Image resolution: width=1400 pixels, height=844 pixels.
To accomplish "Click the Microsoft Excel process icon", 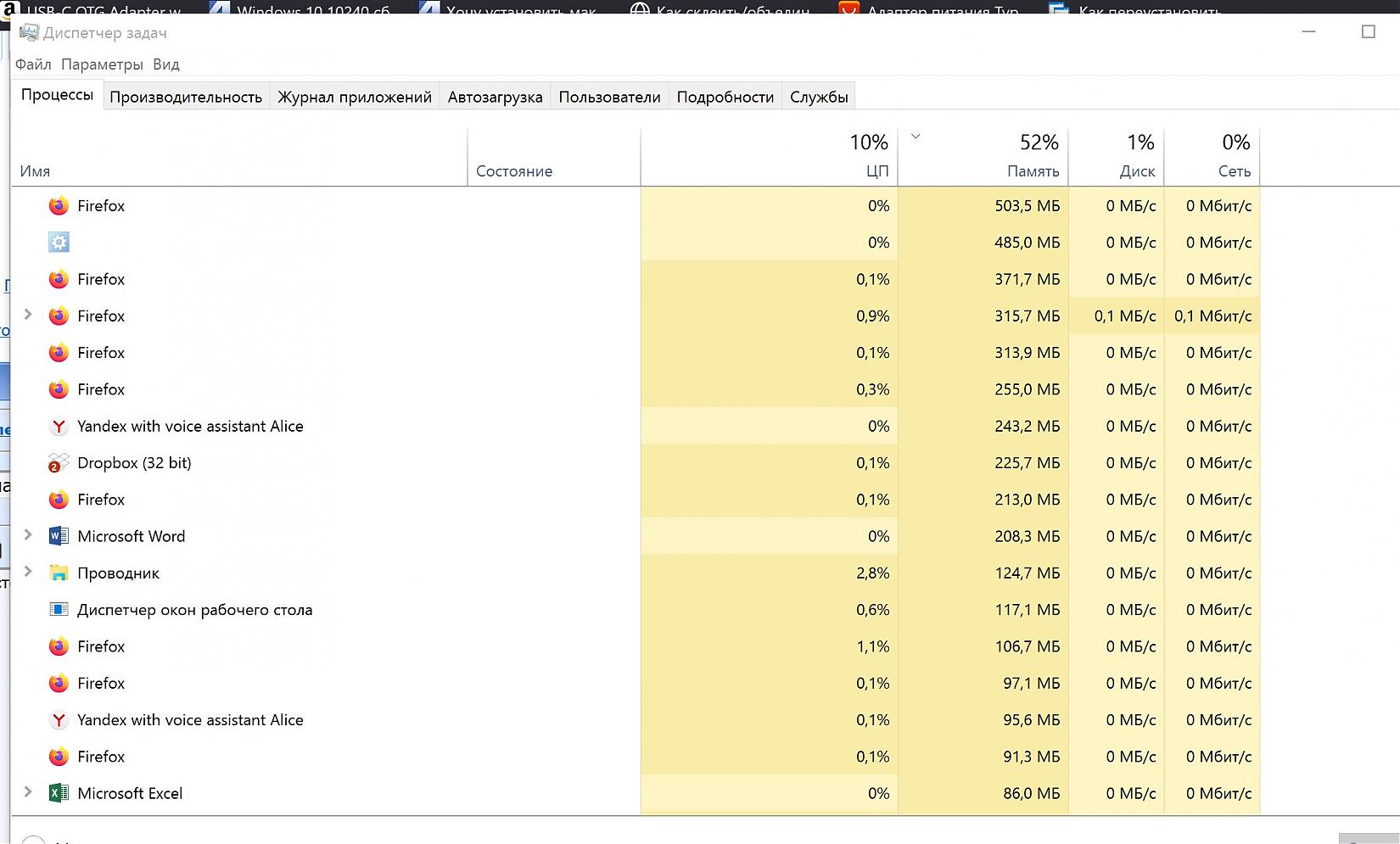I will click(x=58, y=793).
